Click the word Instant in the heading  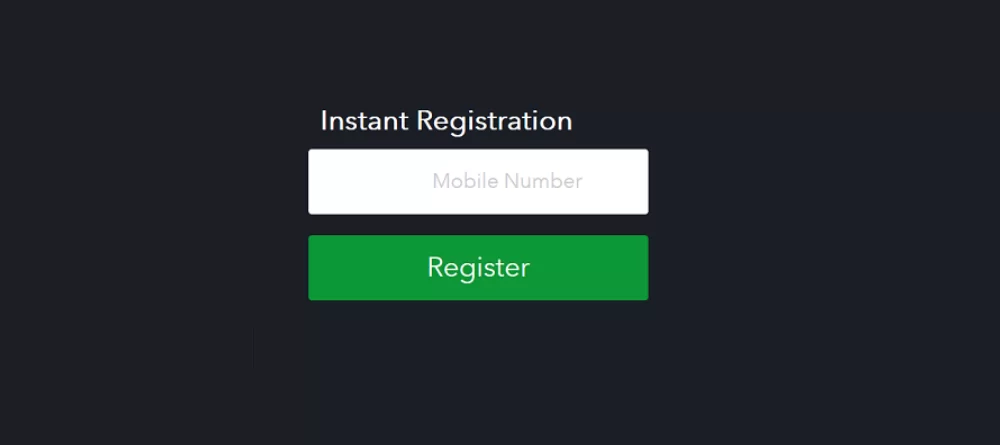364,120
